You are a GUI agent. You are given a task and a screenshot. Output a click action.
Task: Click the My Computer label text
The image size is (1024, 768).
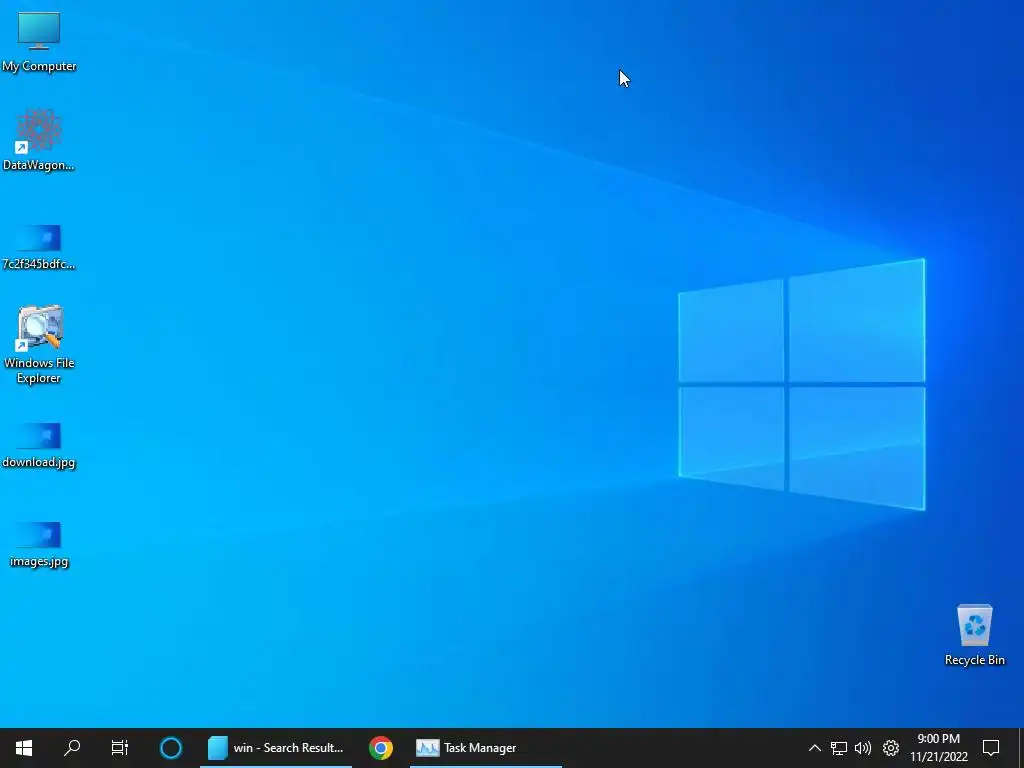point(39,66)
